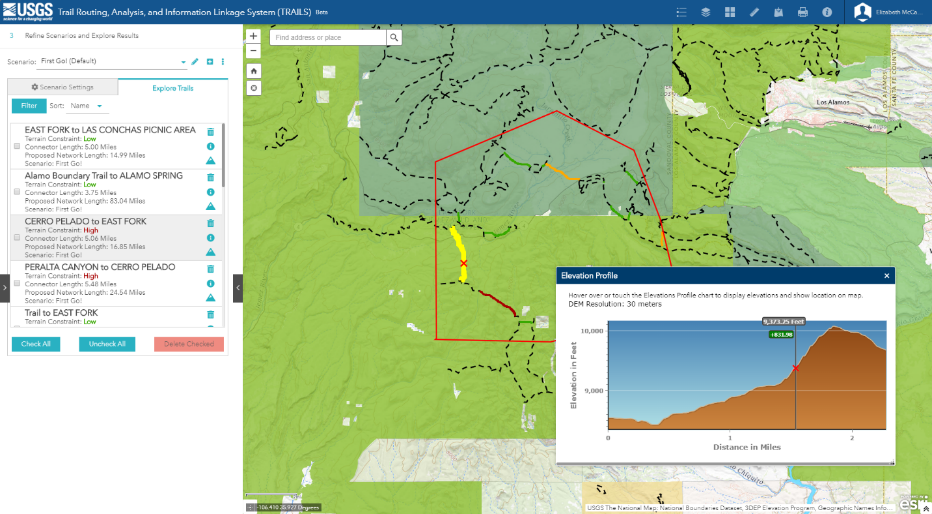Edit the scenario name with pencil icon

195,61
